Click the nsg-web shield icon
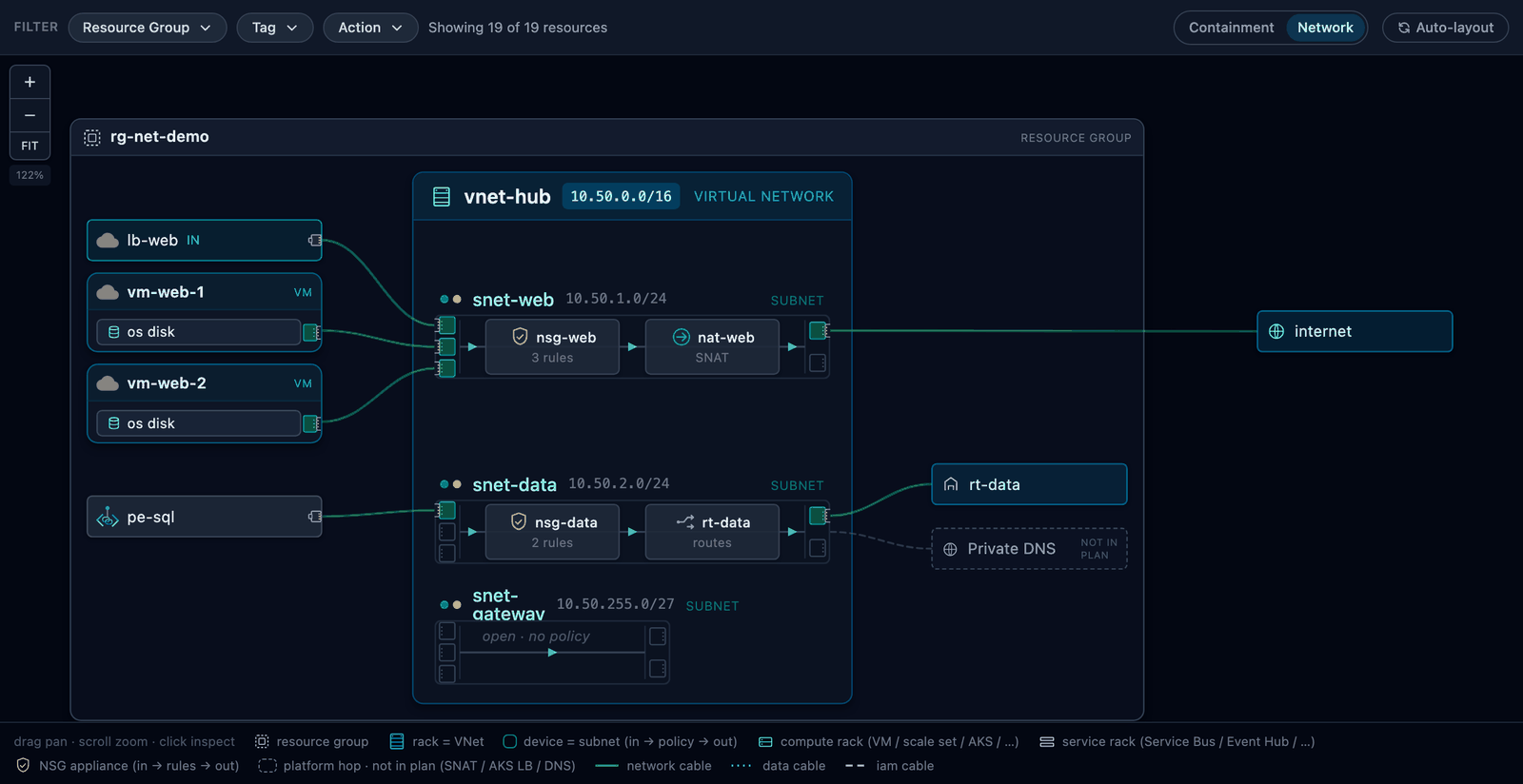This screenshot has width=1523, height=784. tap(520, 337)
